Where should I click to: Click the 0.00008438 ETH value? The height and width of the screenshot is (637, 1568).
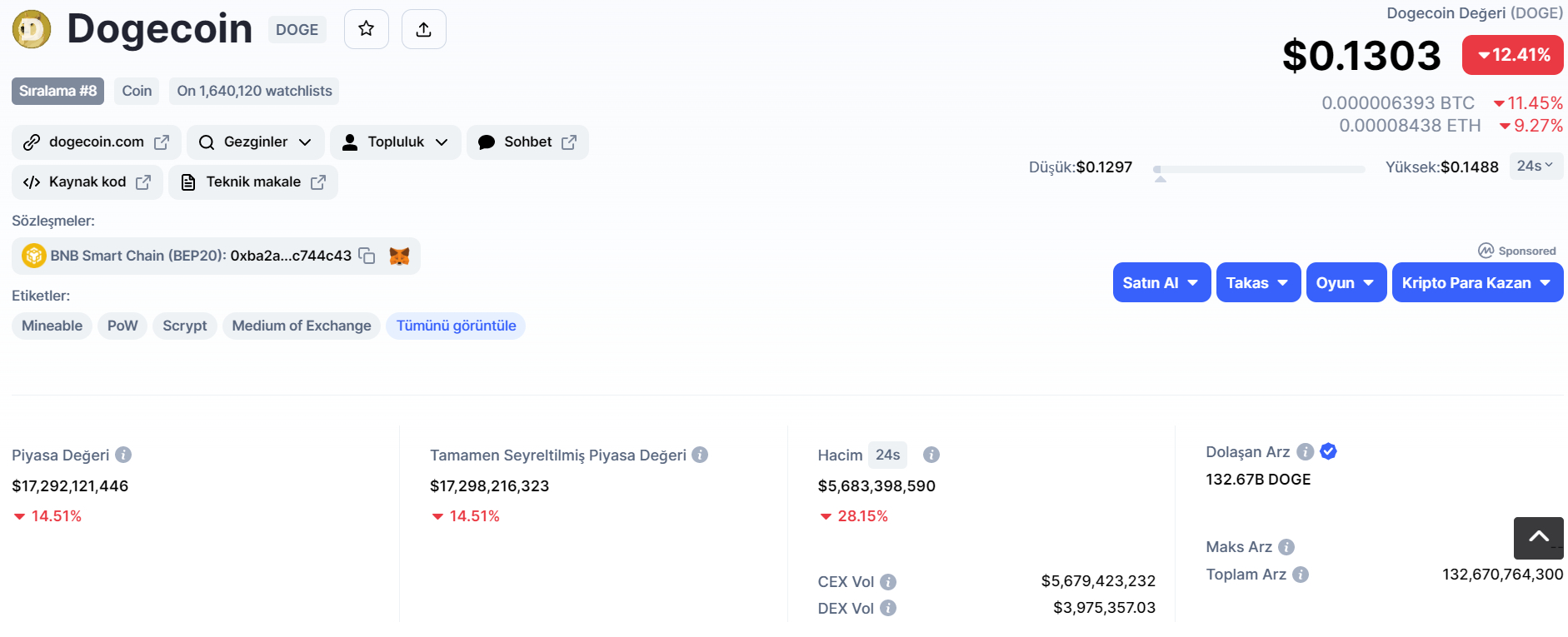point(1410,126)
